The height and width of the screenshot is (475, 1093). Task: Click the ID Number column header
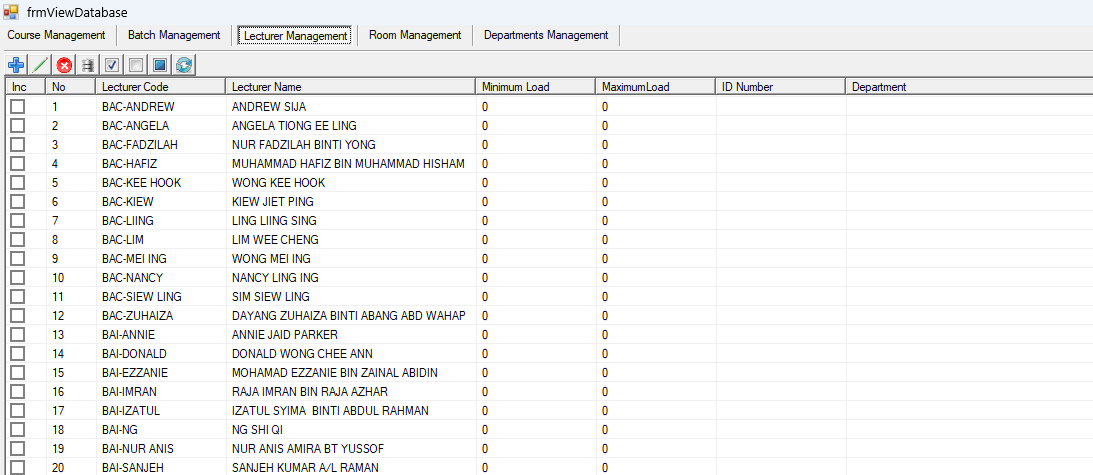coord(781,87)
